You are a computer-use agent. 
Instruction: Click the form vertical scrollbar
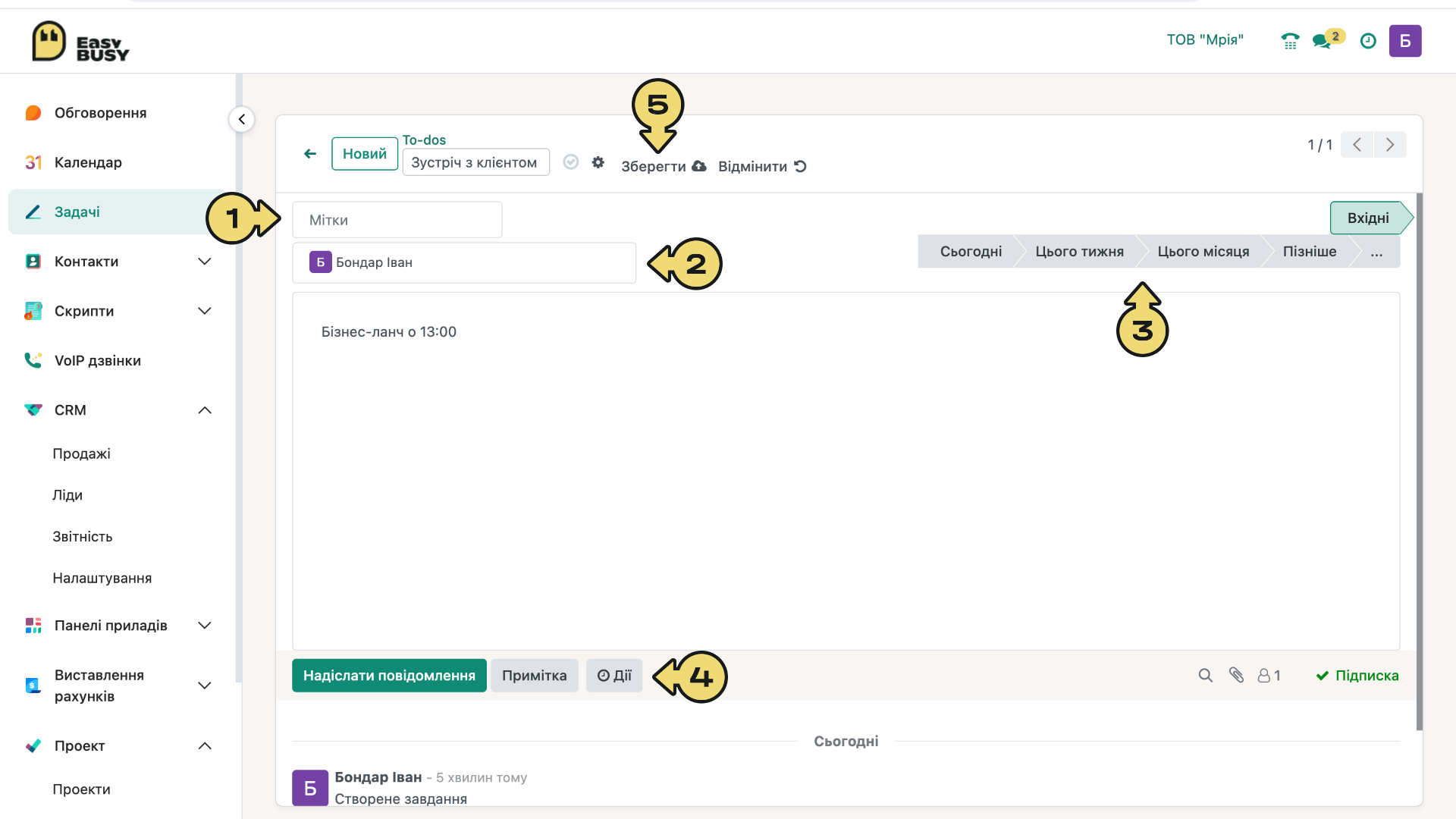pos(1419,461)
